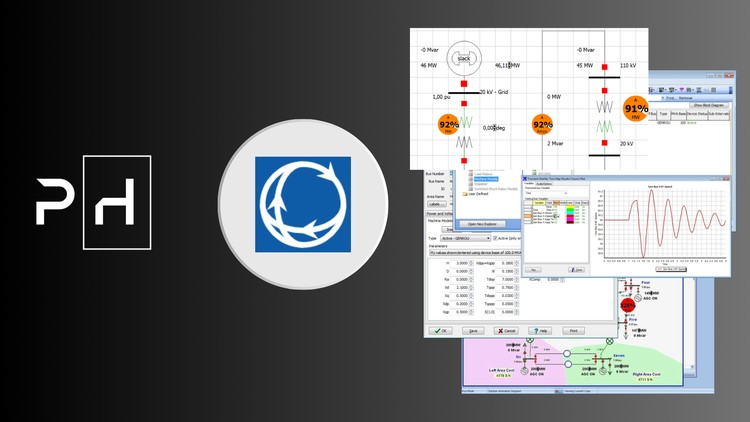This screenshot has width=750, height=422.
Task: Click the generator symbol under bus Seven
Action: [x=603, y=371]
